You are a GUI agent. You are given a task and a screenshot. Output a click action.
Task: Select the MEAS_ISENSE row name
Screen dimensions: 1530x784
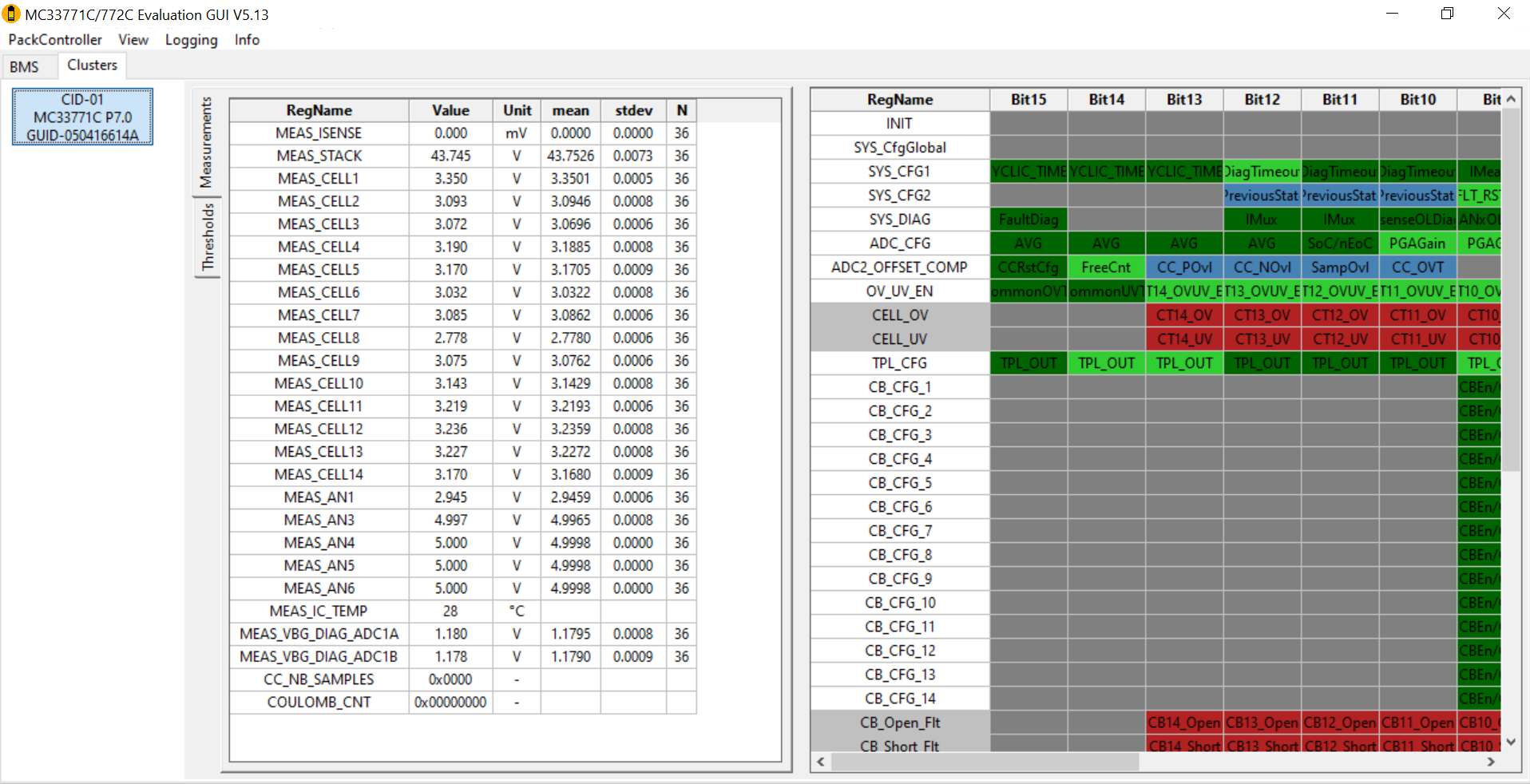point(319,133)
